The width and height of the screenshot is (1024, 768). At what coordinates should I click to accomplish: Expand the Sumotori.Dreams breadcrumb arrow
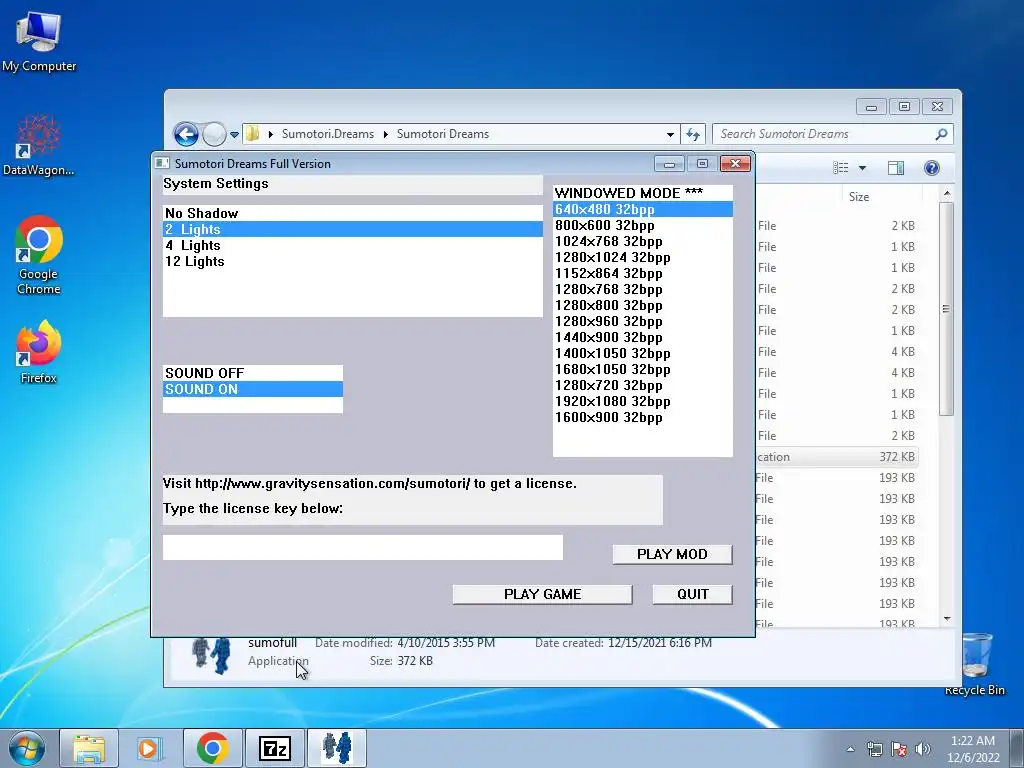pyautogui.click(x=385, y=135)
